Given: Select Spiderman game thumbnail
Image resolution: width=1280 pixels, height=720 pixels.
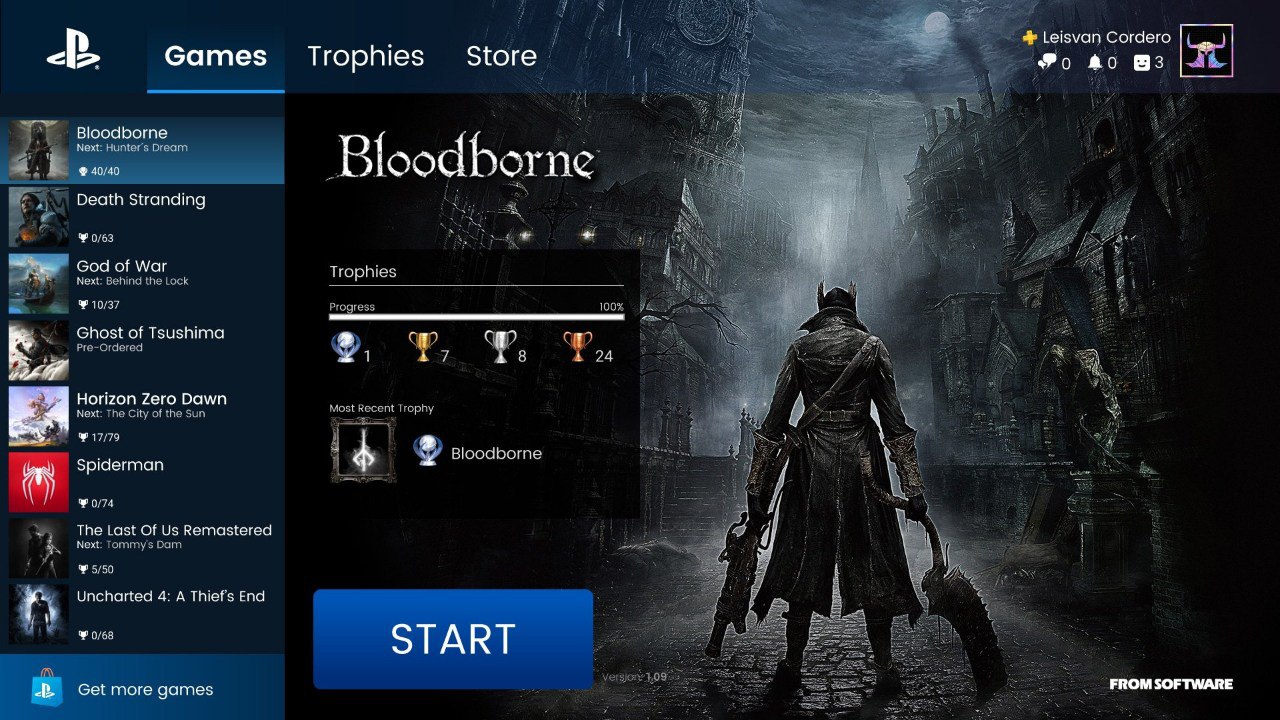Looking at the screenshot, I should (x=39, y=482).
